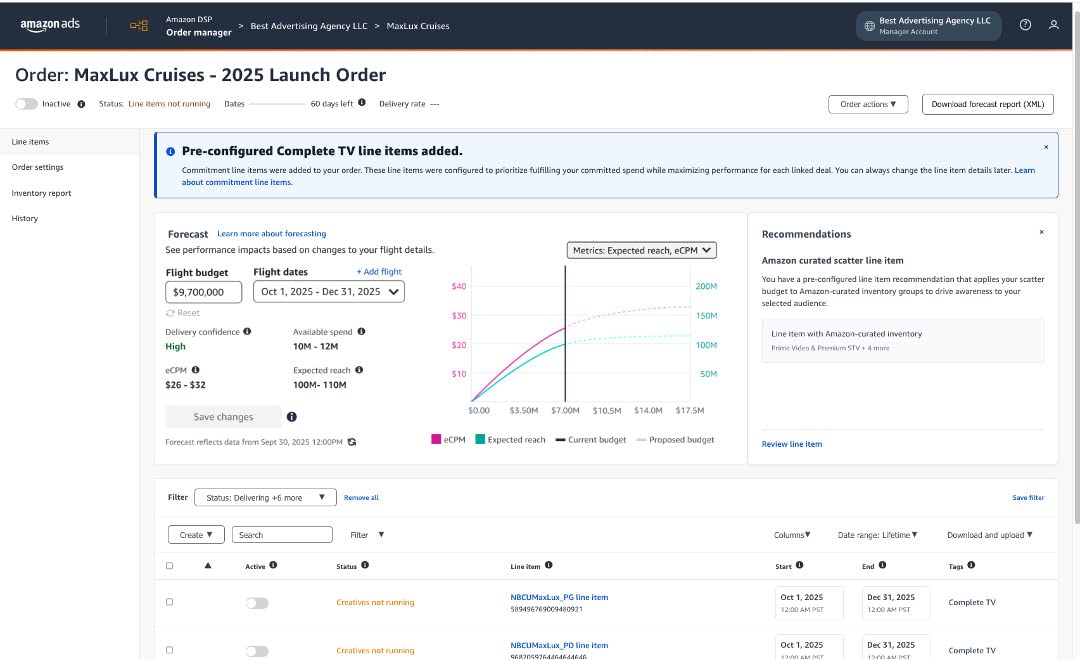Screen dimensions: 1080x660
Task: Toggle Active switch for NBCUMaxLux_PG line item
Action: click(x=257, y=603)
